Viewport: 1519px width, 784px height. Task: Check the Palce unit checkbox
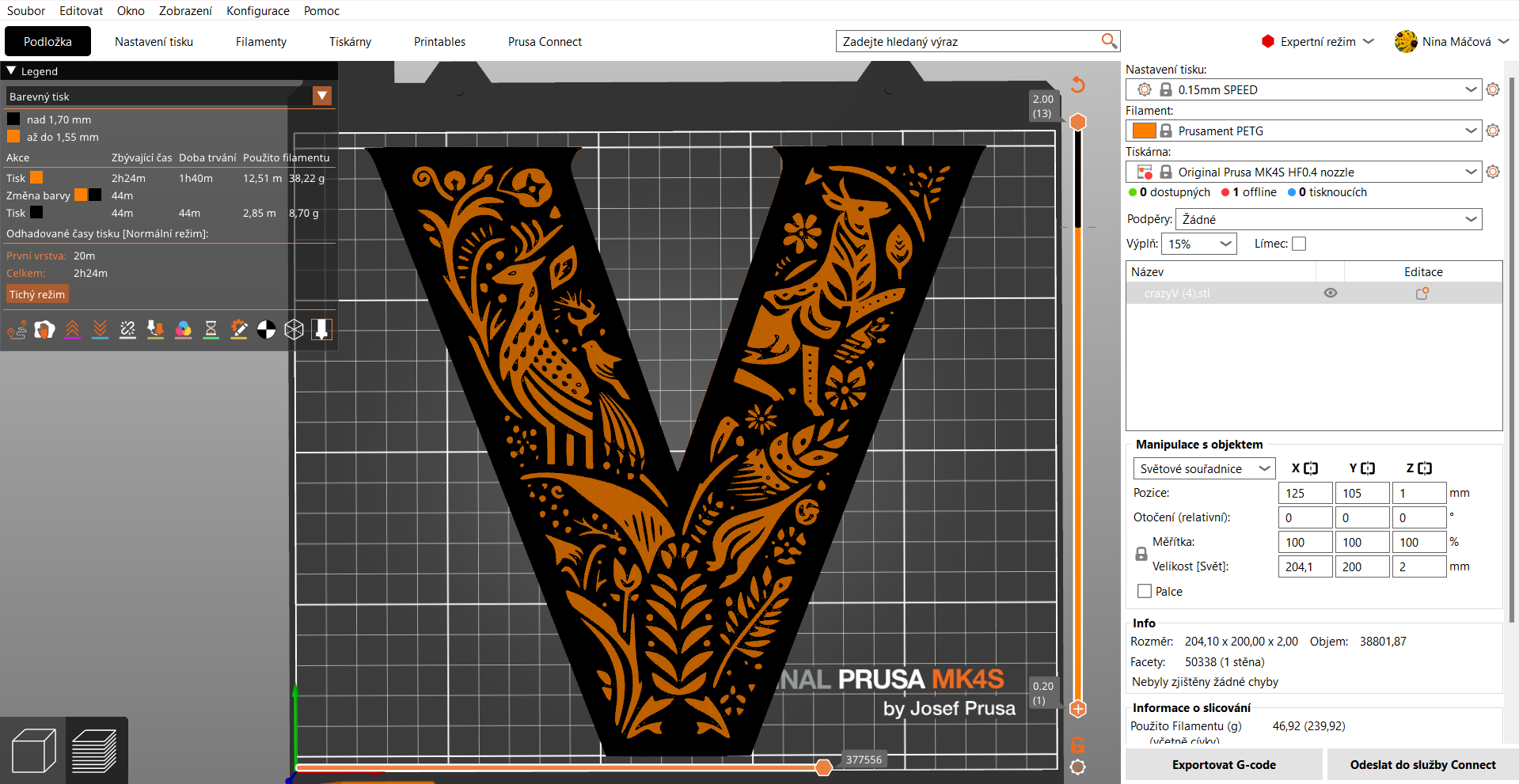(1143, 591)
